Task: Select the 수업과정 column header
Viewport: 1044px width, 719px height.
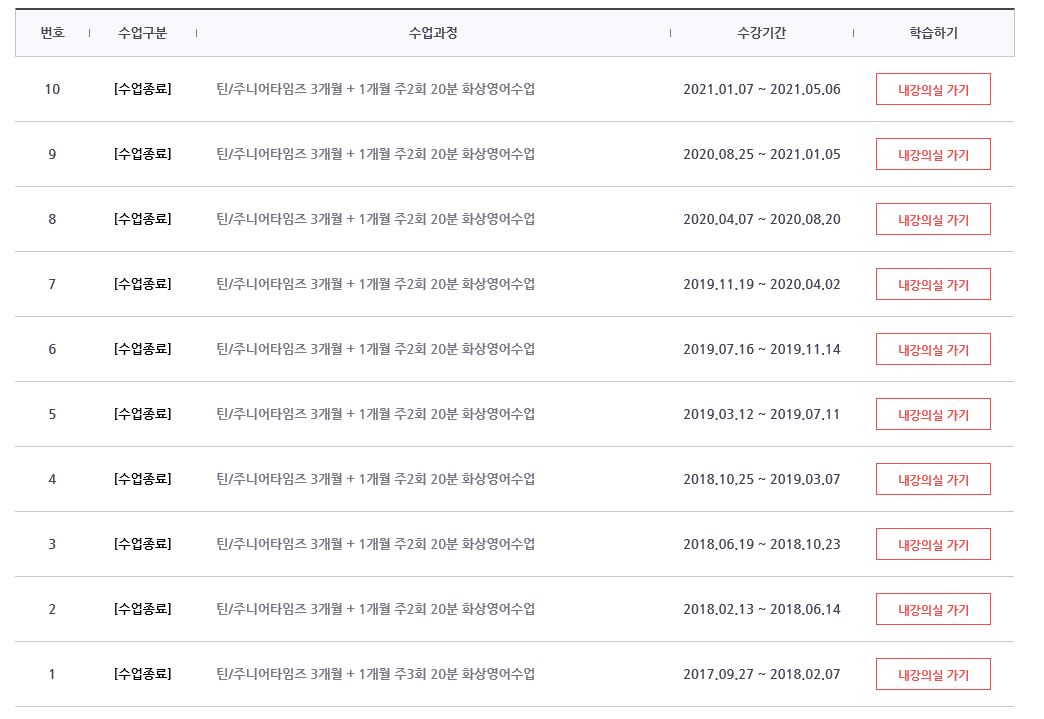Action: click(x=433, y=33)
